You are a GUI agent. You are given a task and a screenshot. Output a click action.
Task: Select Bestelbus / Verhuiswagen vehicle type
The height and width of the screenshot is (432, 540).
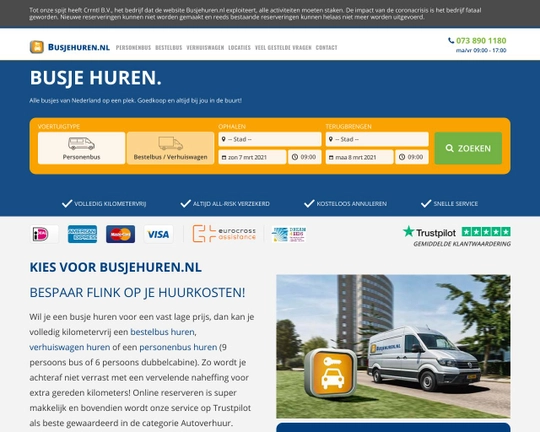170,148
